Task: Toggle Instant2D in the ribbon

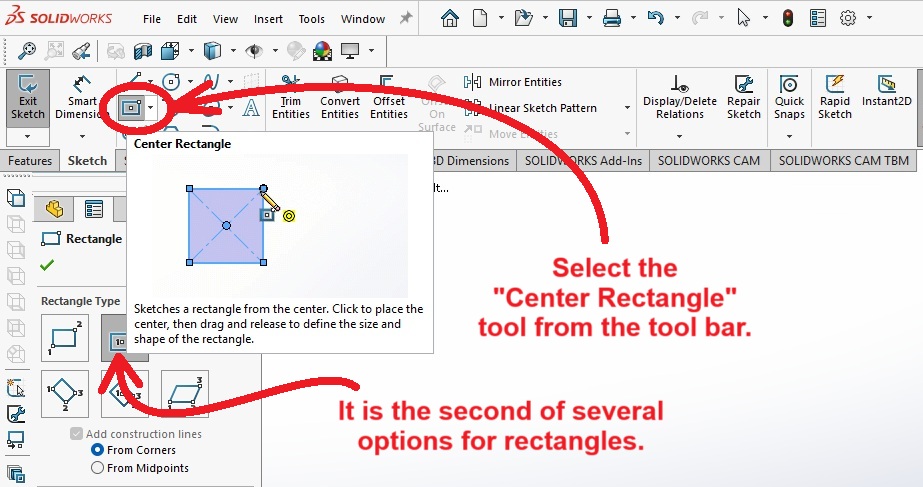Action: pyautogui.click(x=885, y=98)
